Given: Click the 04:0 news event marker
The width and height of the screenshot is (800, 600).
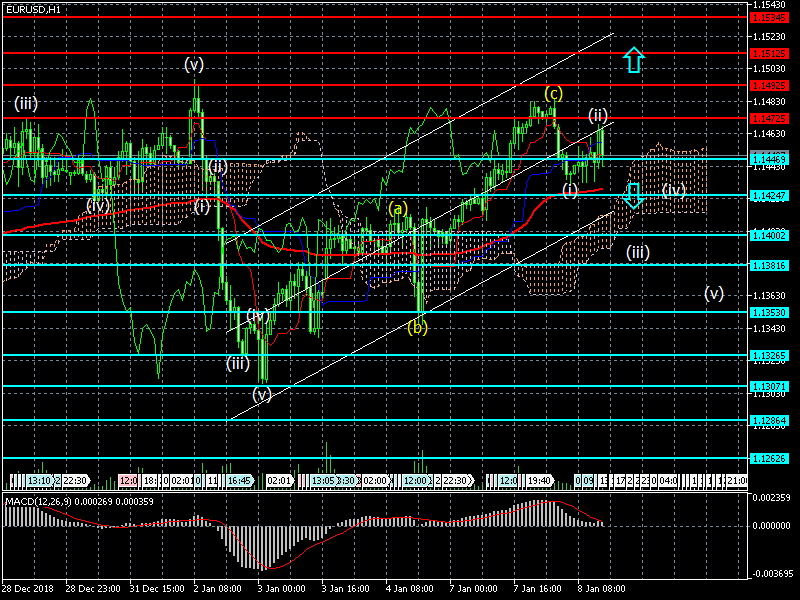Looking at the screenshot, I should pyautogui.click(x=668, y=481).
